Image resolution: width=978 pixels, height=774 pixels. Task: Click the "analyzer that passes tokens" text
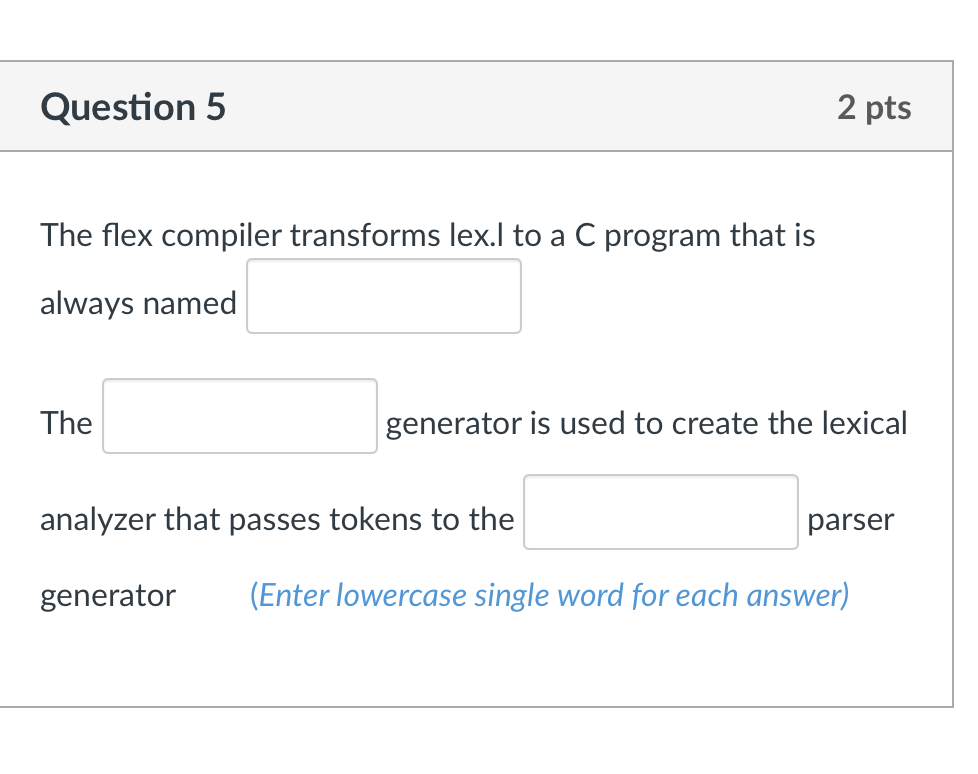[x=231, y=520]
